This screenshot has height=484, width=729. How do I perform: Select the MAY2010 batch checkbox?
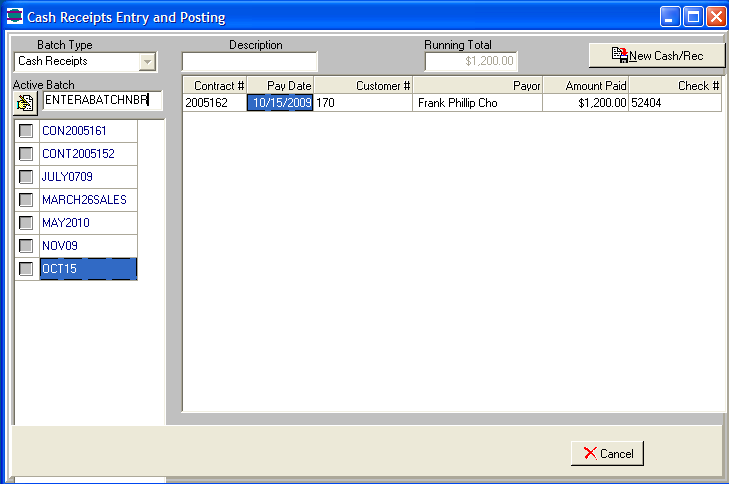point(26,223)
